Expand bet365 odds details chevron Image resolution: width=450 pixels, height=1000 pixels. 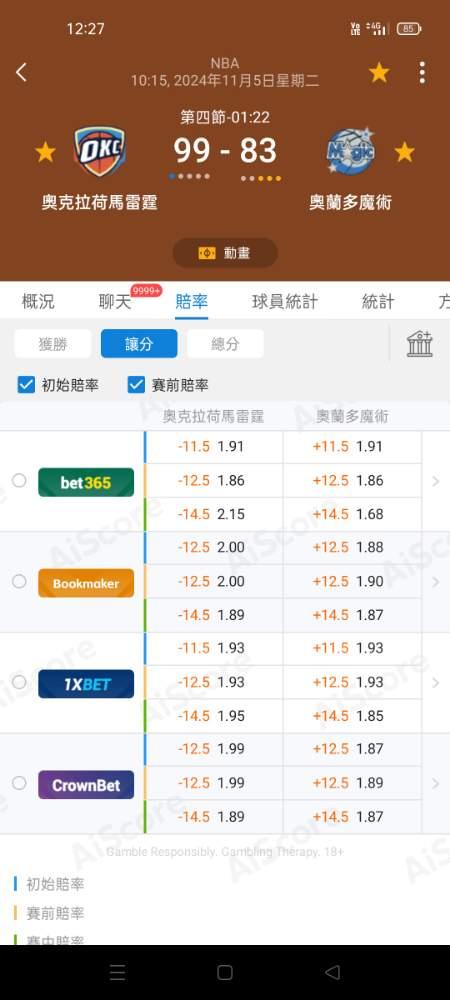[436, 481]
